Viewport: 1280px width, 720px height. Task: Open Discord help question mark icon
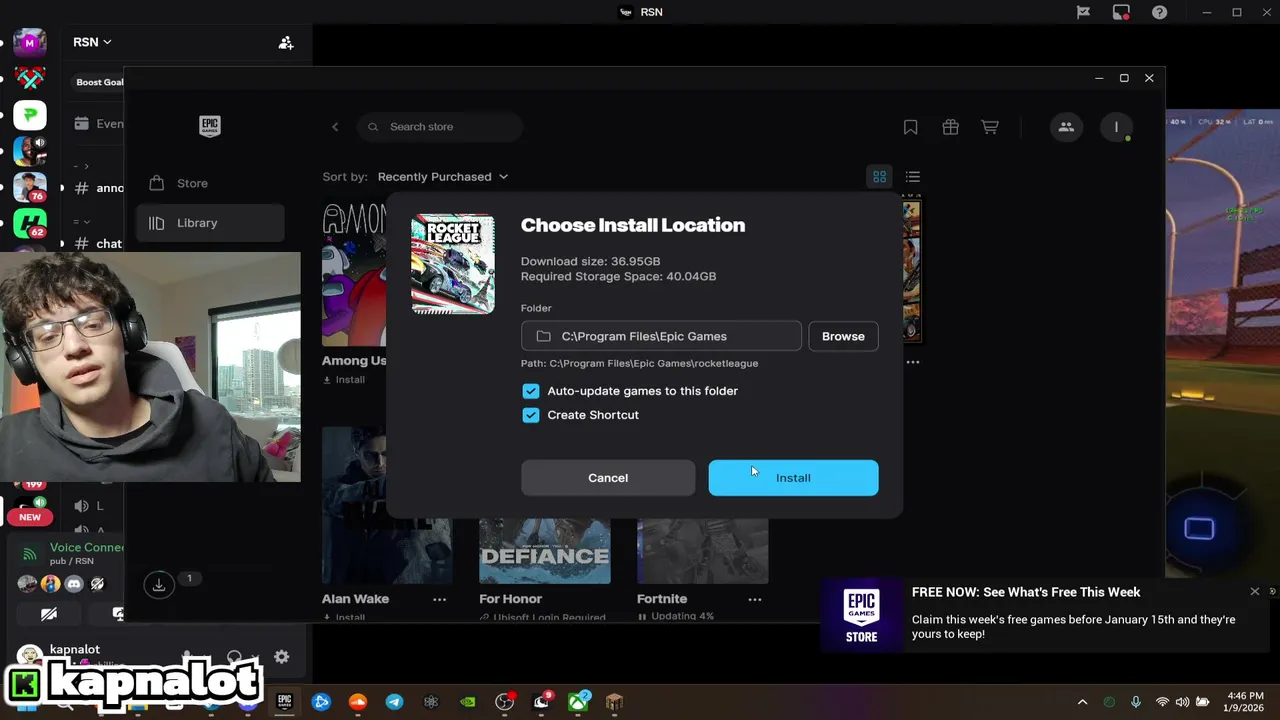coord(1159,12)
